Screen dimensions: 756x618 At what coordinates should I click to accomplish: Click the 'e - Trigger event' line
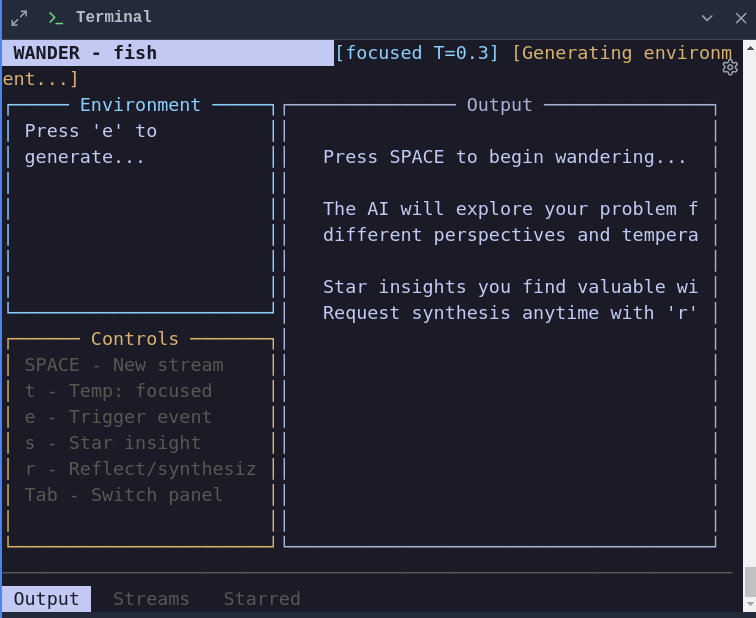click(x=118, y=417)
